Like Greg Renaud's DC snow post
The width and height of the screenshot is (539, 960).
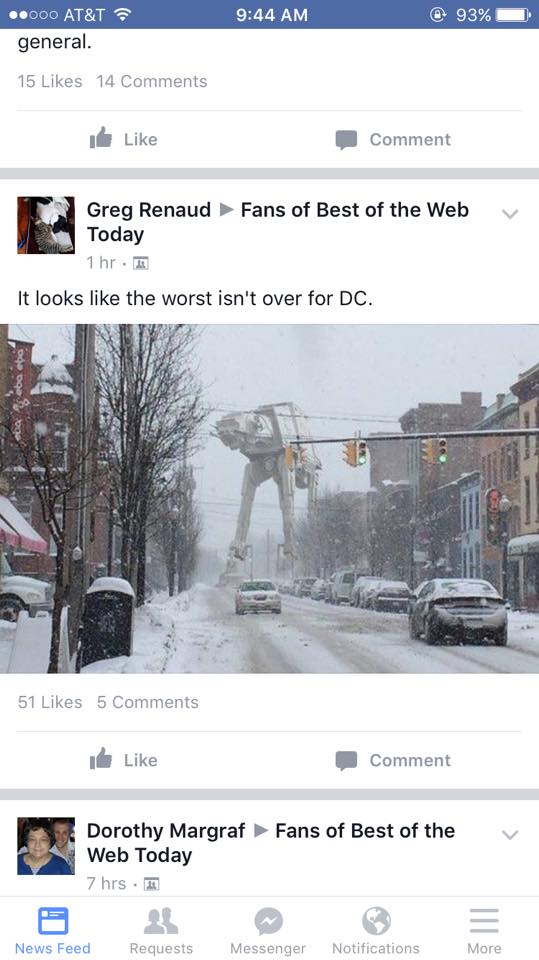tap(124, 760)
